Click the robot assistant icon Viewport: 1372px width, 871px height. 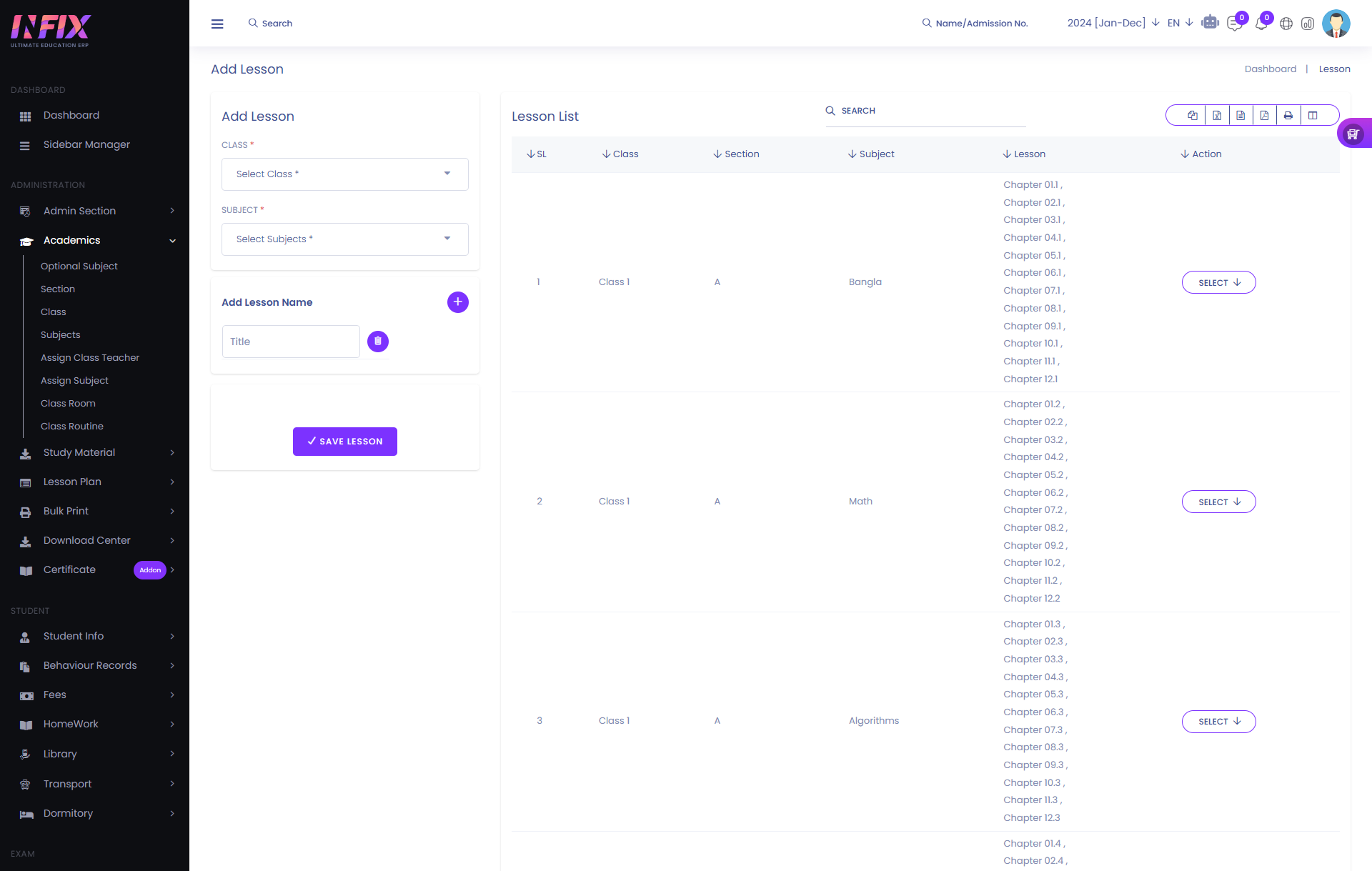tap(1210, 23)
